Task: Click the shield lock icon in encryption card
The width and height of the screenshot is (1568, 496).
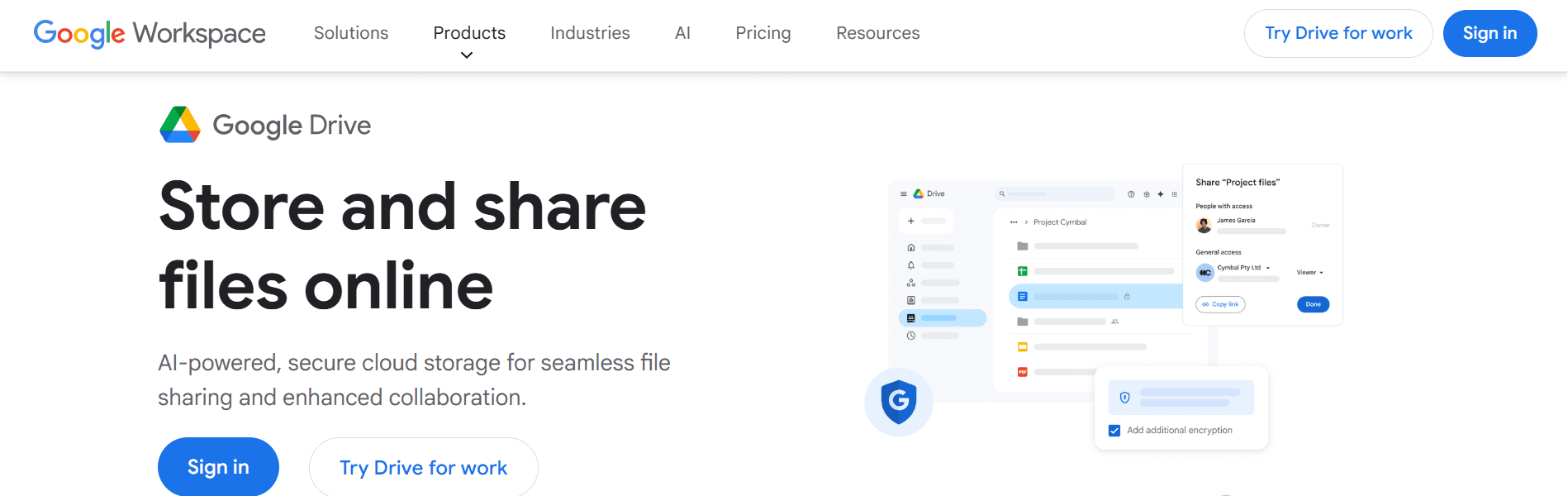Action: point(1124,398)
